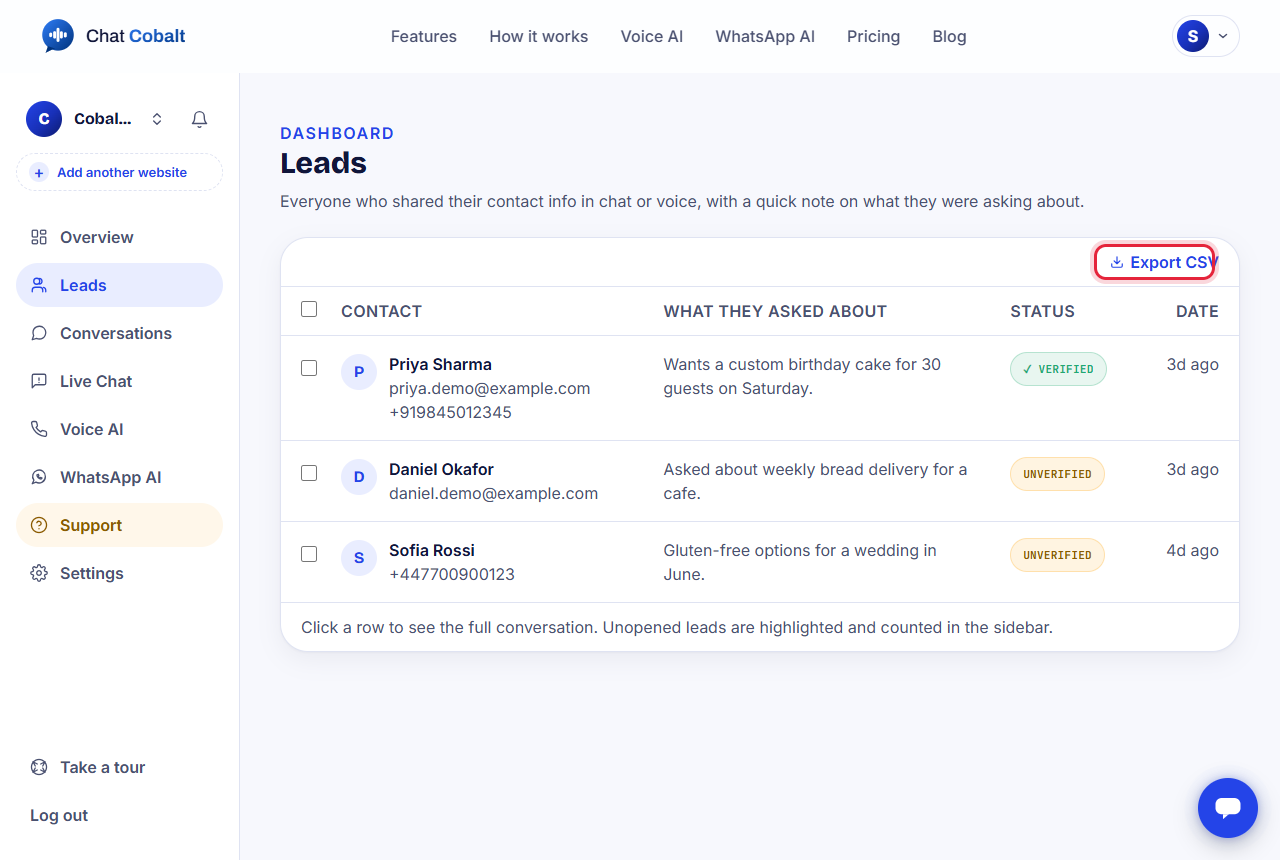Image resolution: width=1280 pixels, height=860 pixels.
Task: Click the weekly bread delivery text
Action: [815, 481]
